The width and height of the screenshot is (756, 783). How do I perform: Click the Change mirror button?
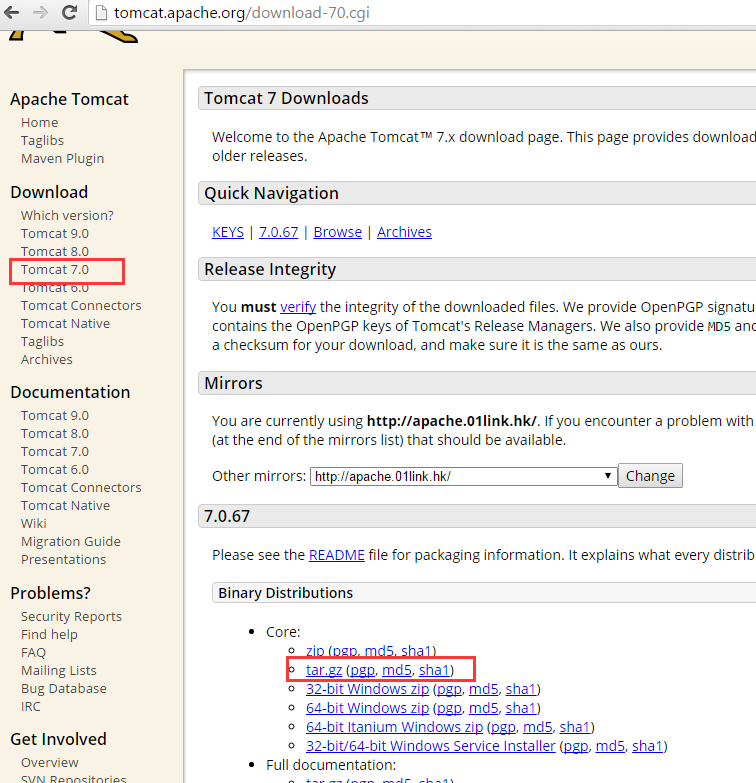(650, 476)
